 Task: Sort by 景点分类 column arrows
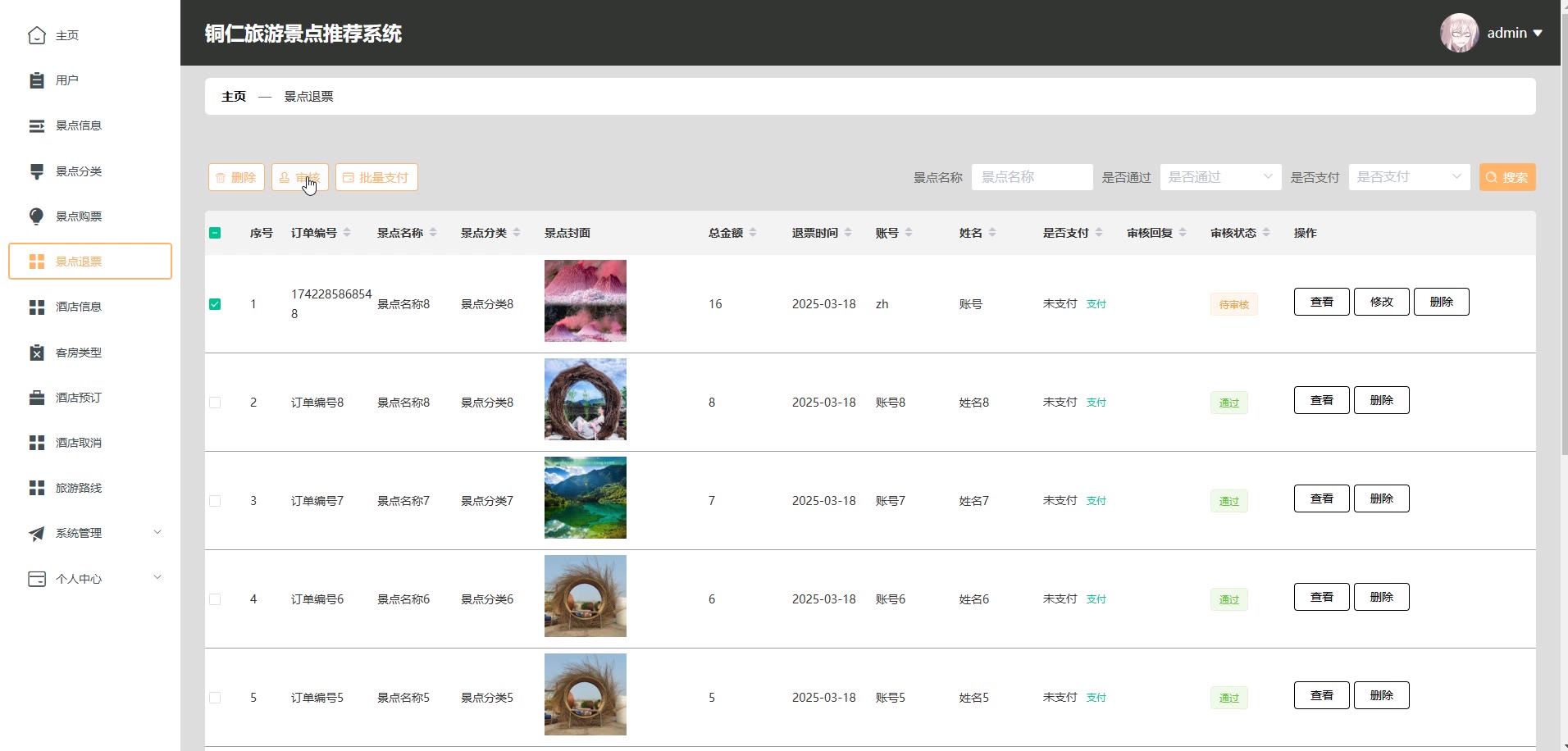(517, 233)
